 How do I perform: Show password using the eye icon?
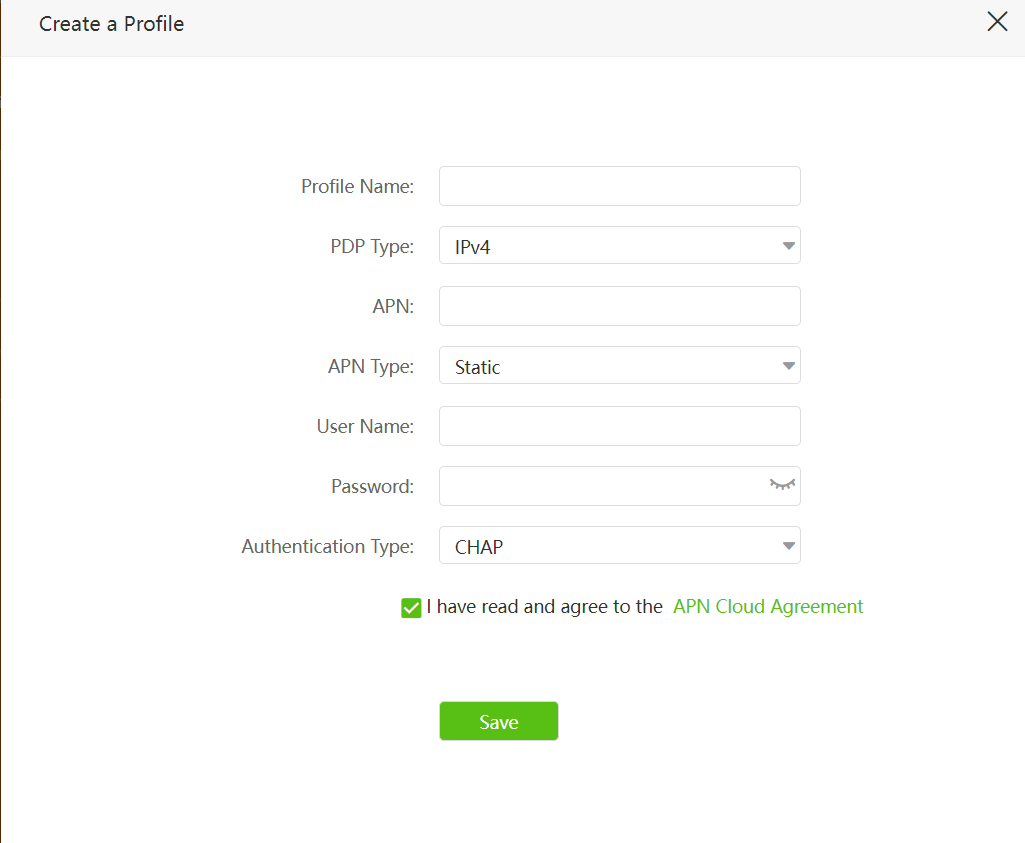click(782, 485)
